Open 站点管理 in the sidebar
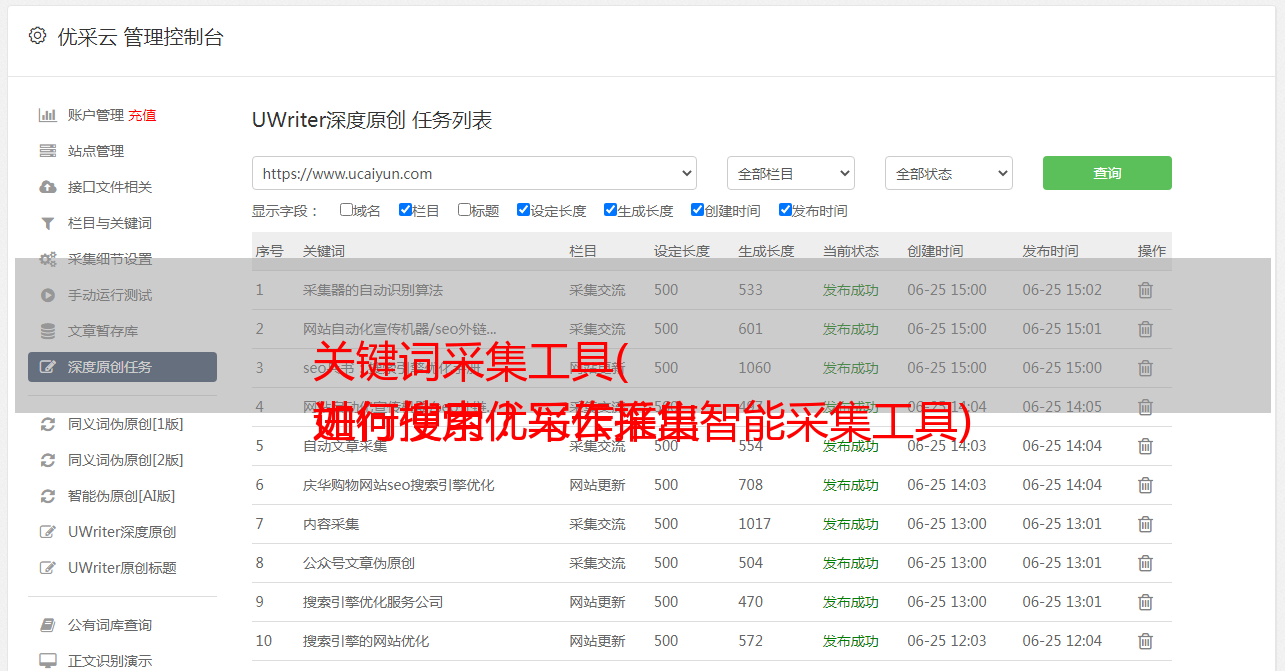Screen dimensions: 1285x671 point(96,151)
